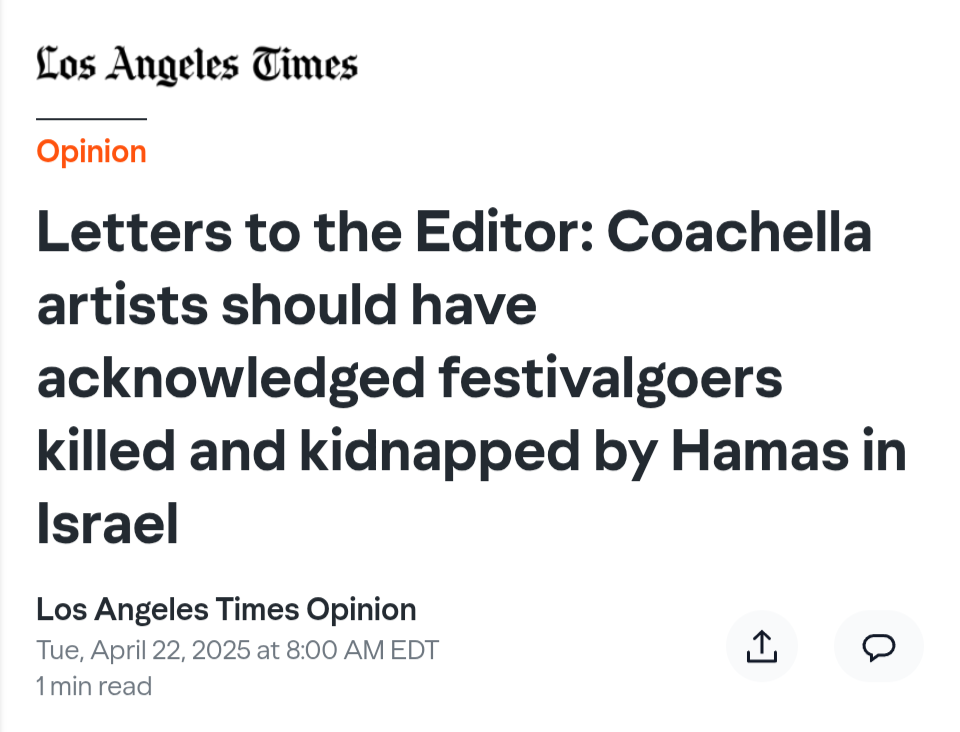Screen dimensions: 960x732
Task: Click the share article icon
Action: click(x=762, y=646)
